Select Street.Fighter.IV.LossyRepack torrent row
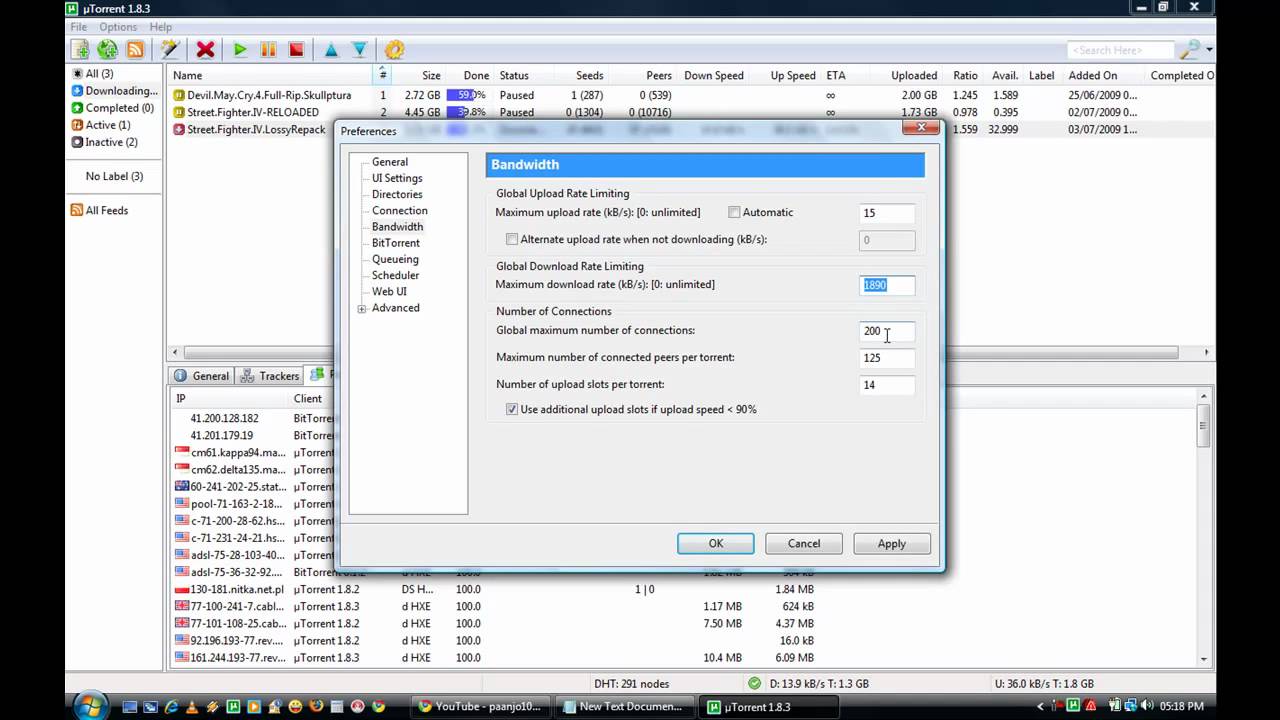The image size is (1280, 720). (690, 129)
